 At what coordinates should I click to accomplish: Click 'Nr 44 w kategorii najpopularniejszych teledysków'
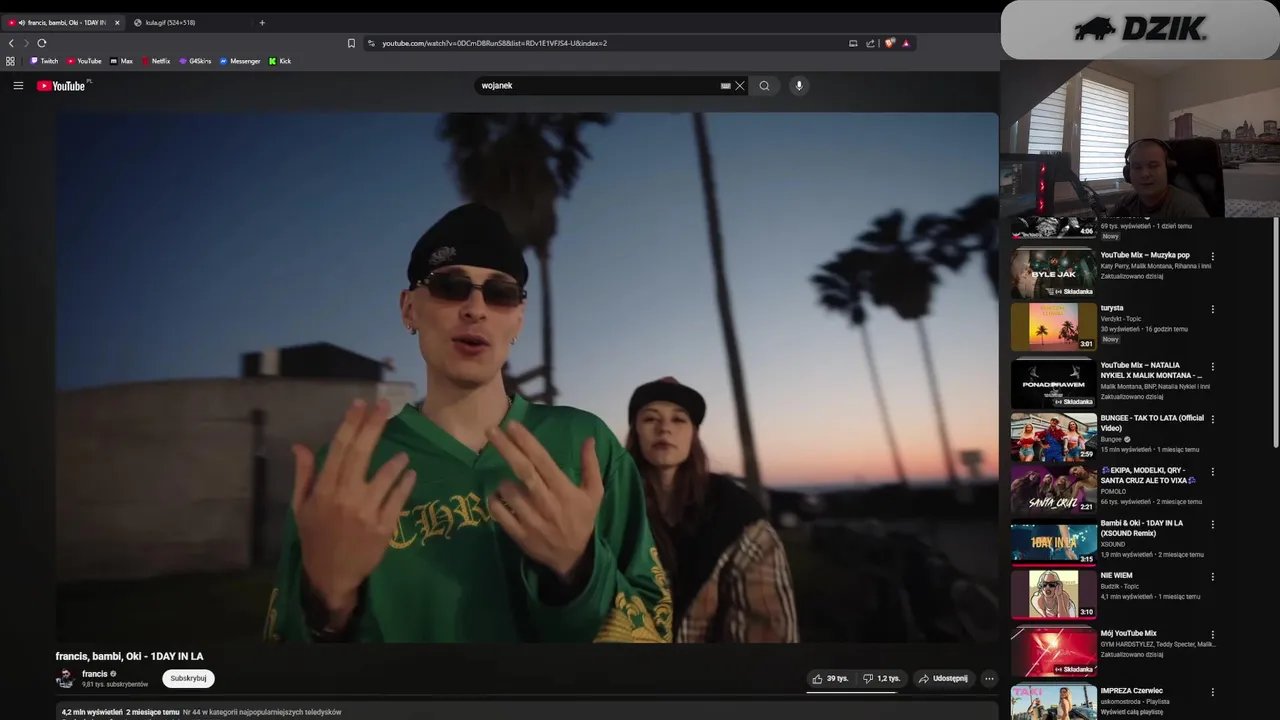(x=262, y=712)
